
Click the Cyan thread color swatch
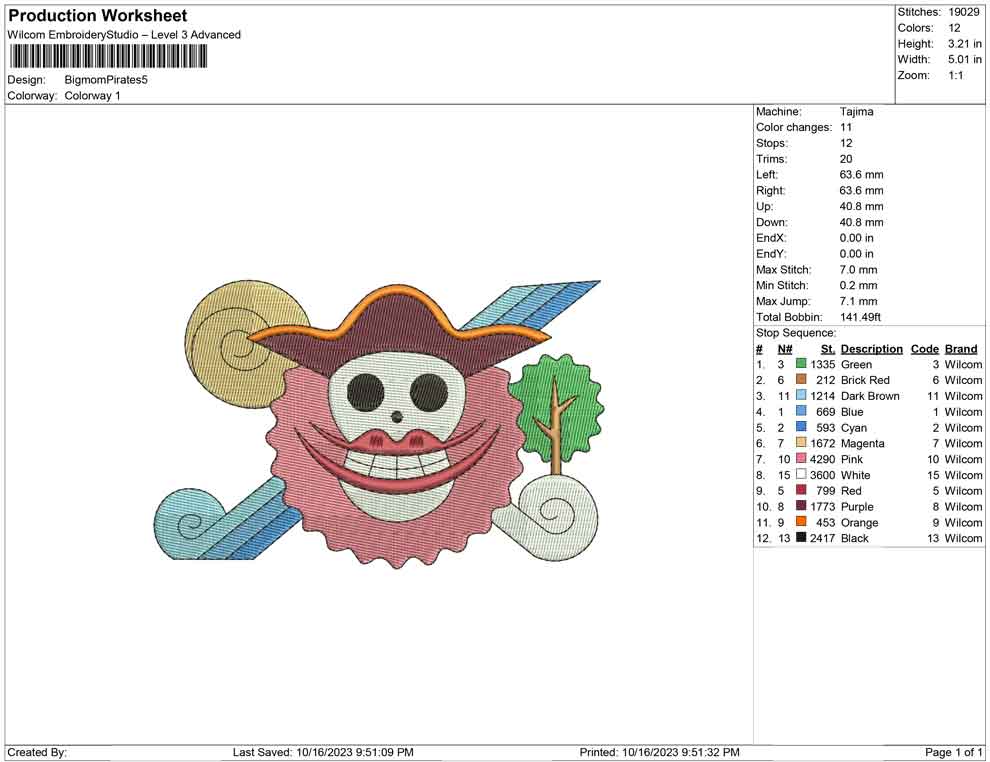[801, 428]
